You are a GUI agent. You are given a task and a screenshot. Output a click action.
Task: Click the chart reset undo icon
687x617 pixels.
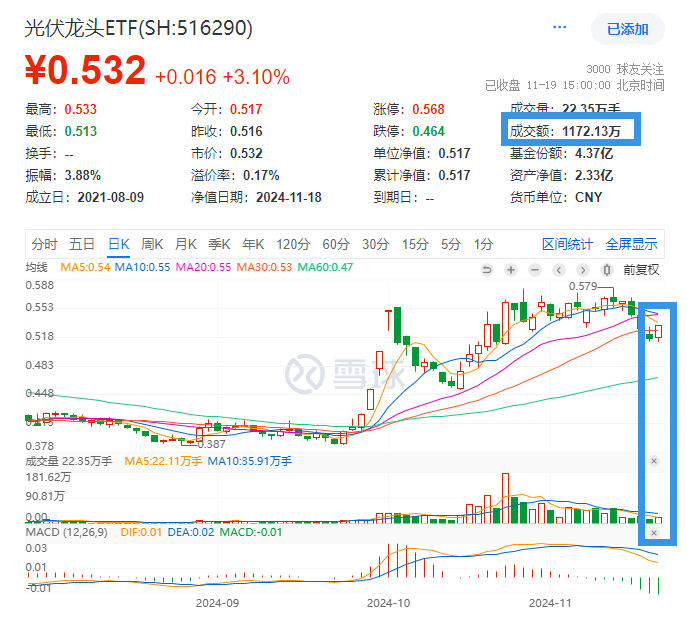point(487,270)
